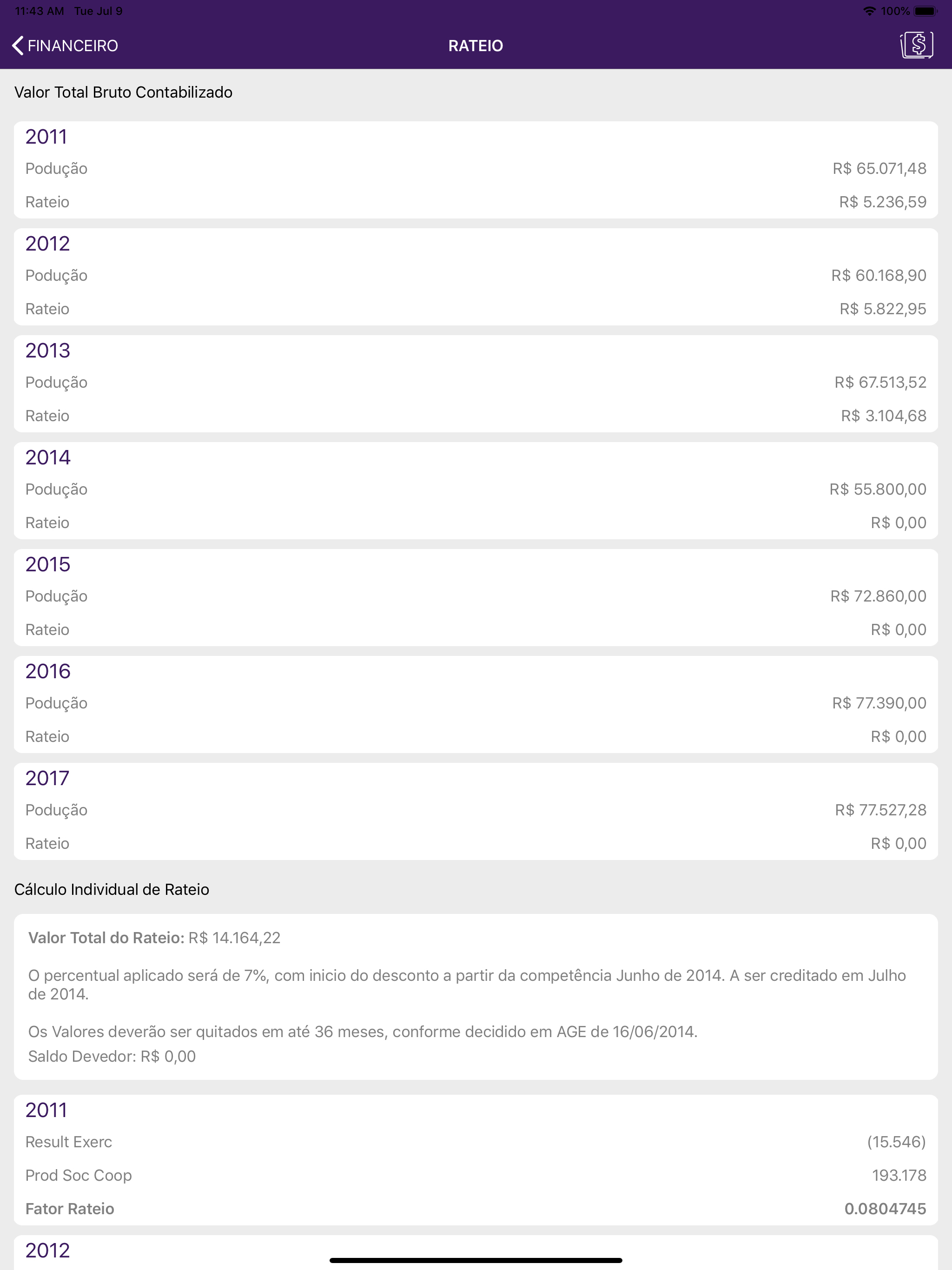Select rateio value R$ 3.104,68
Image resolution: width=952 pixels, height=1270 pixels.
pos(884,415)
